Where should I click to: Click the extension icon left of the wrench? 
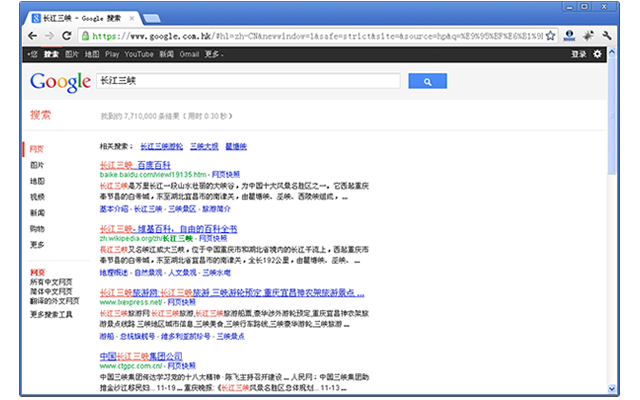tap(588, 36)
